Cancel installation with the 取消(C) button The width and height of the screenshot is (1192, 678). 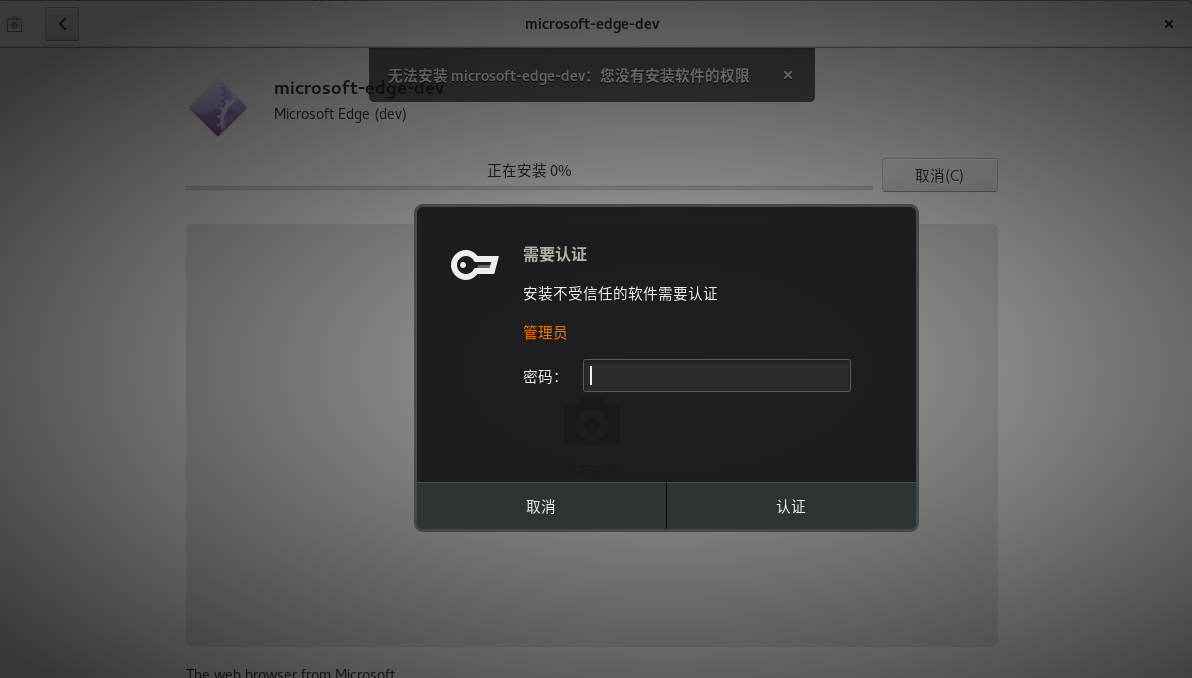coord(939,175)
